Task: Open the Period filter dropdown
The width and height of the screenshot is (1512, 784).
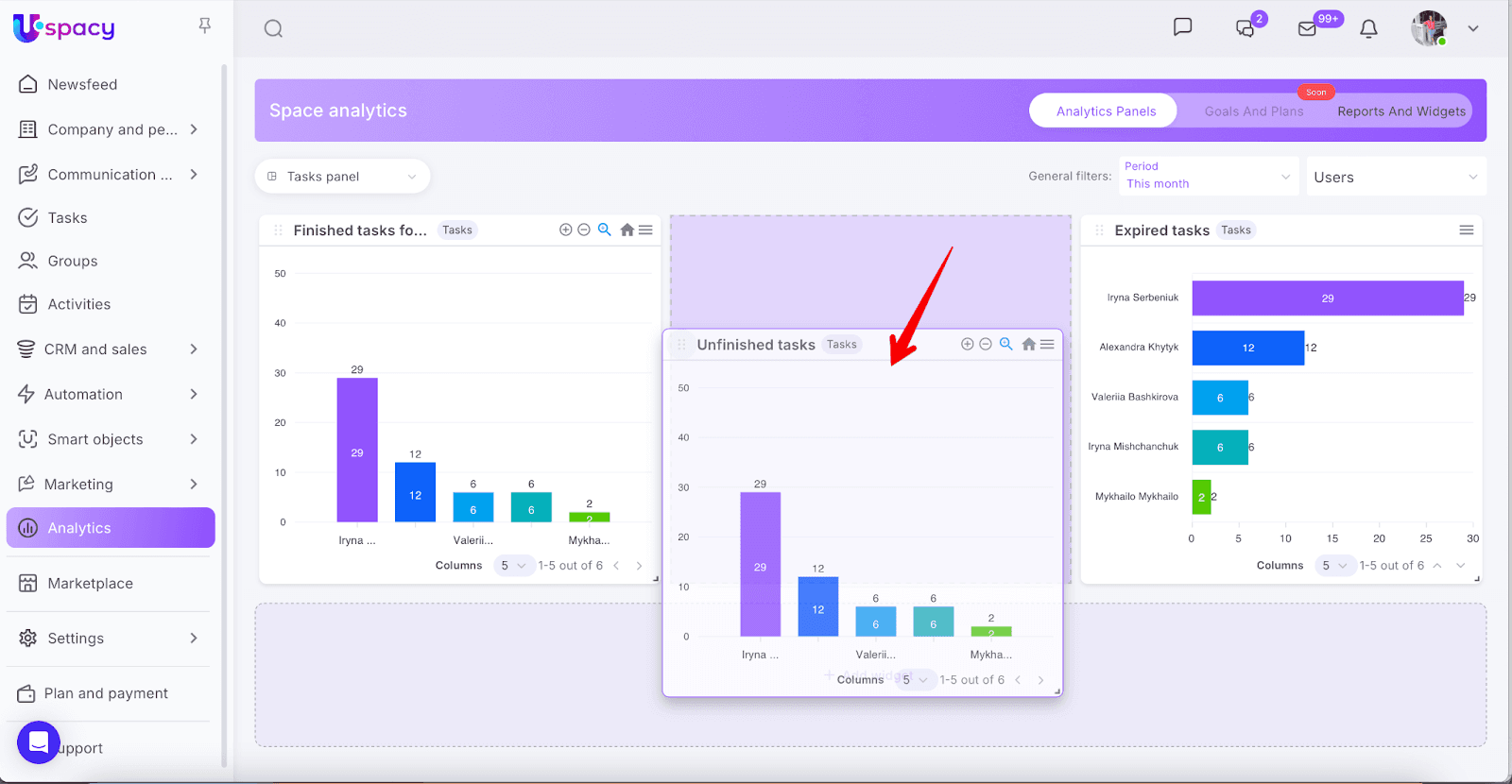Action: pyautogui.click(x=1208, y=176)
